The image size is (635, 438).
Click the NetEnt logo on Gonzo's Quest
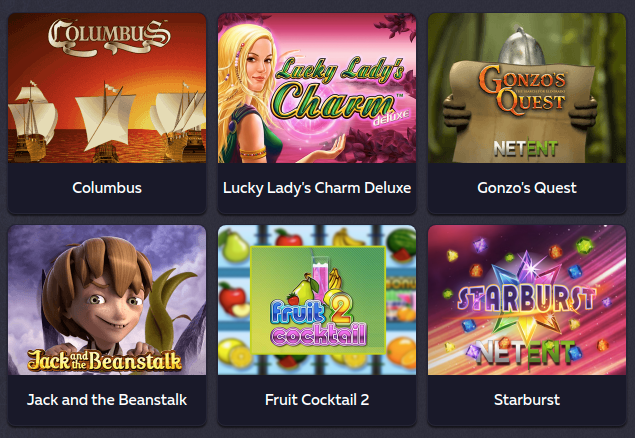pyautogui.click(x=526, y=149)
